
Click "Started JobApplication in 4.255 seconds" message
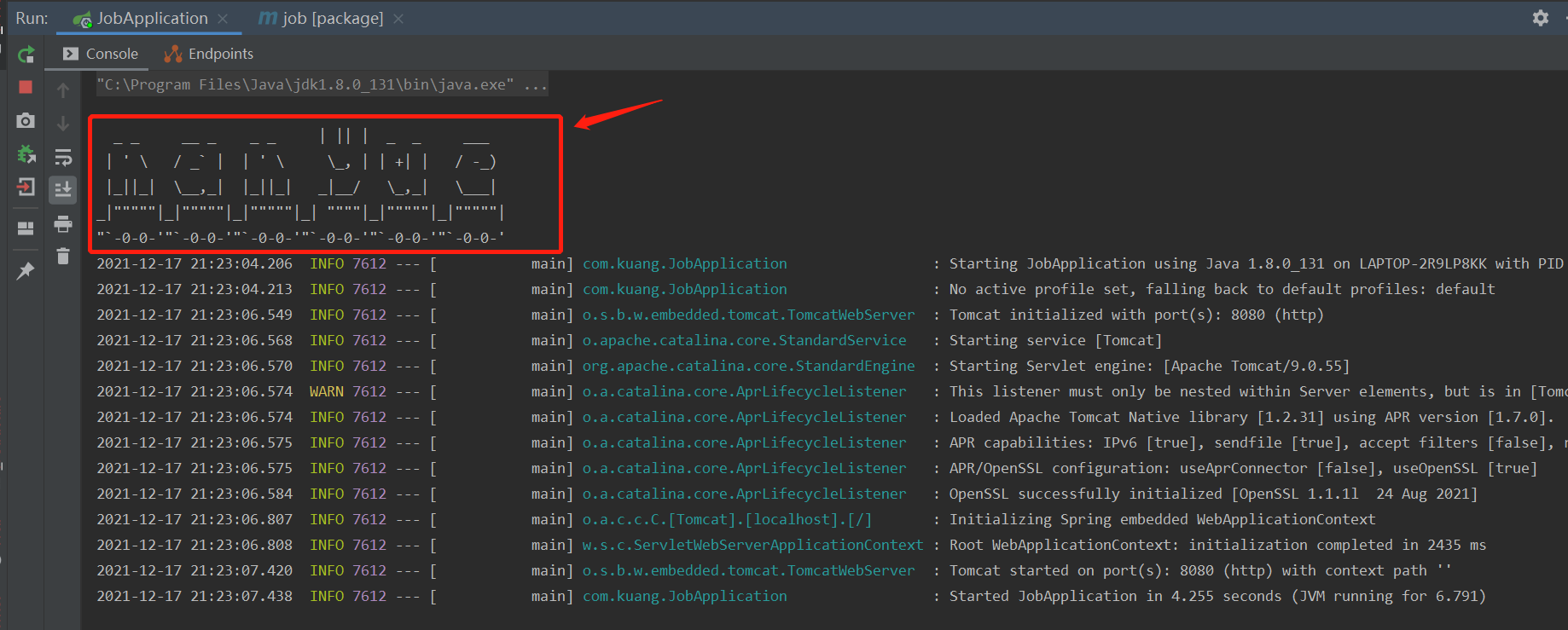tap(1218, 596)
